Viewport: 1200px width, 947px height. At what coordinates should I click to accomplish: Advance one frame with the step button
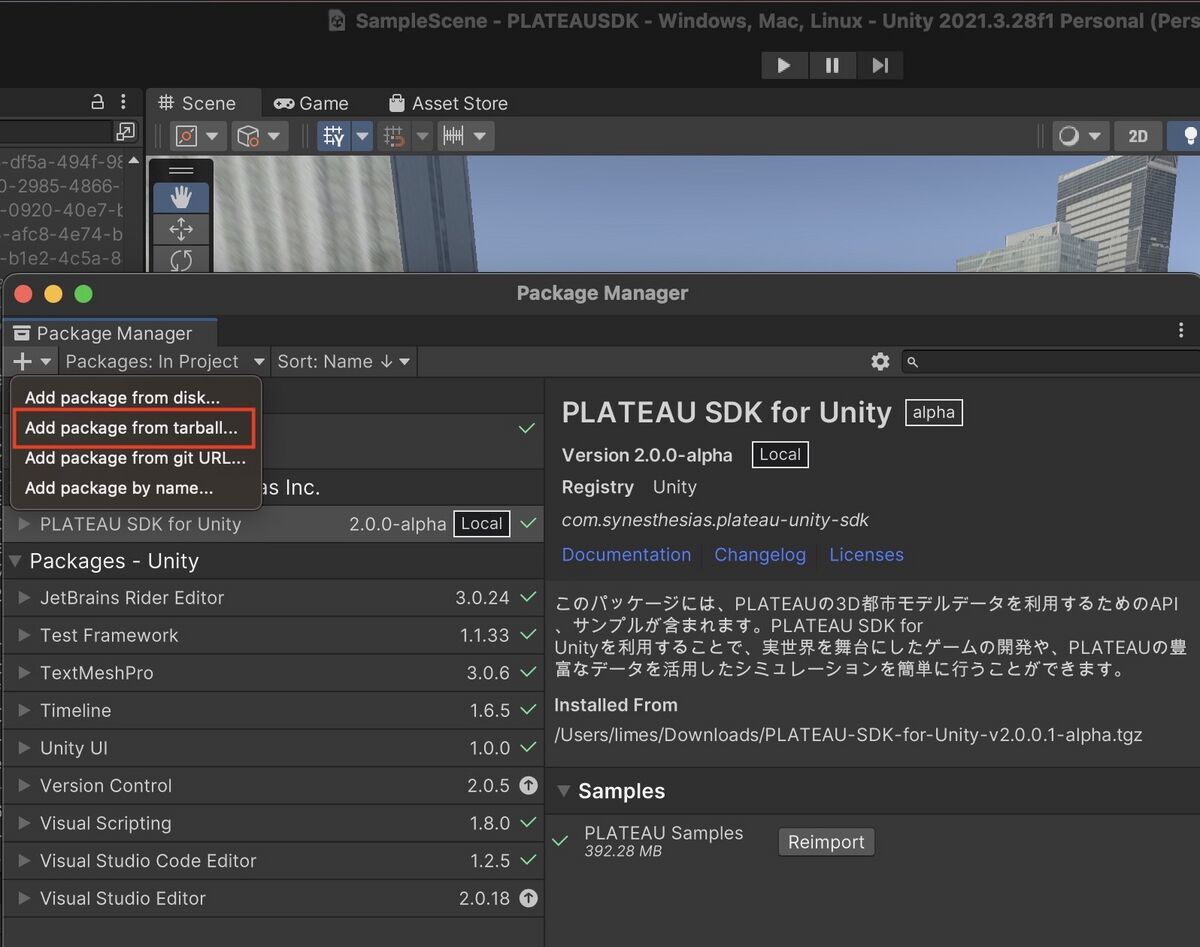click(880, 65)
